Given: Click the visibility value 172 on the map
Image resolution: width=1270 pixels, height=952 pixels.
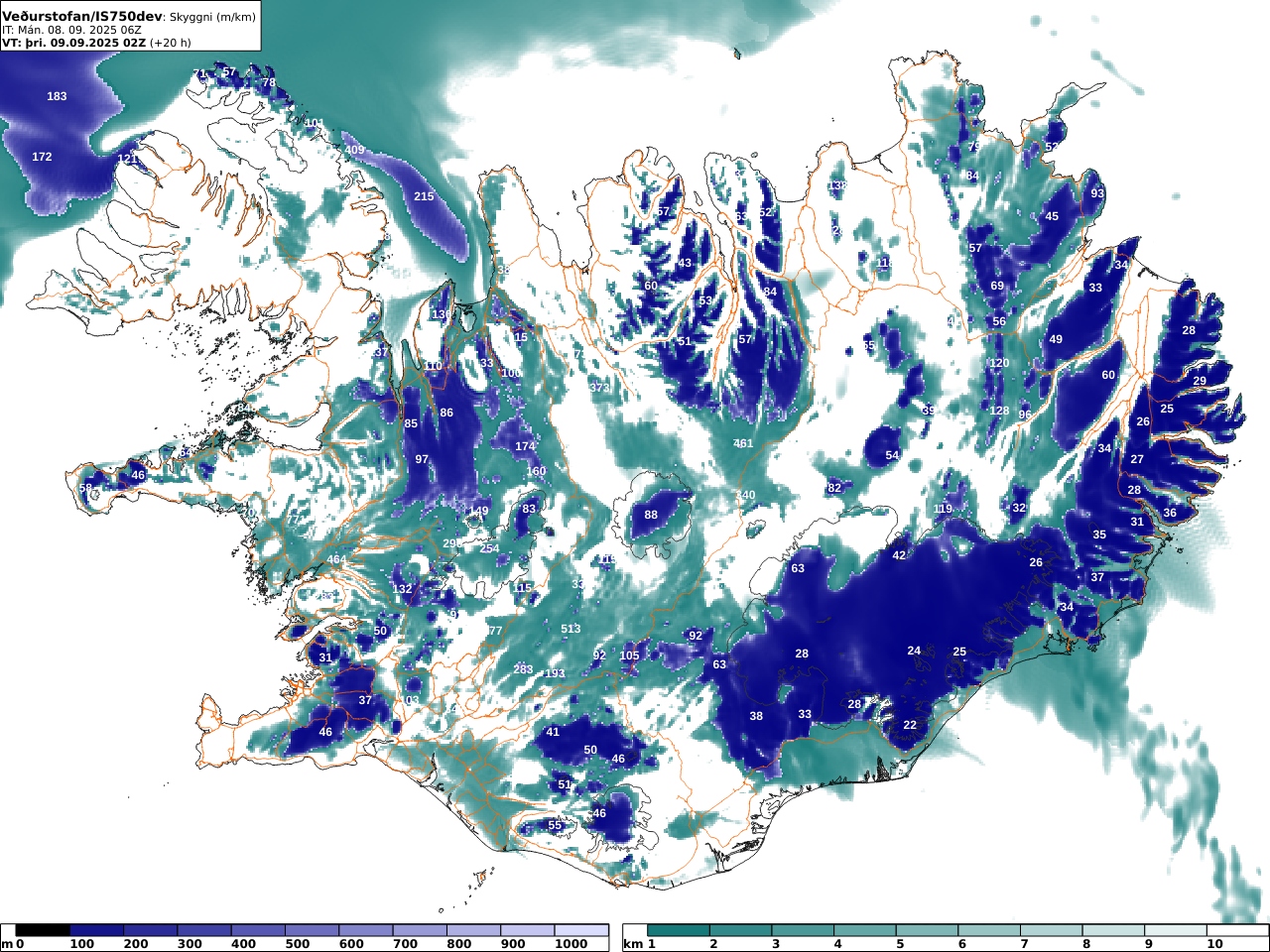Looking at the screenshot, I should 42,157.
